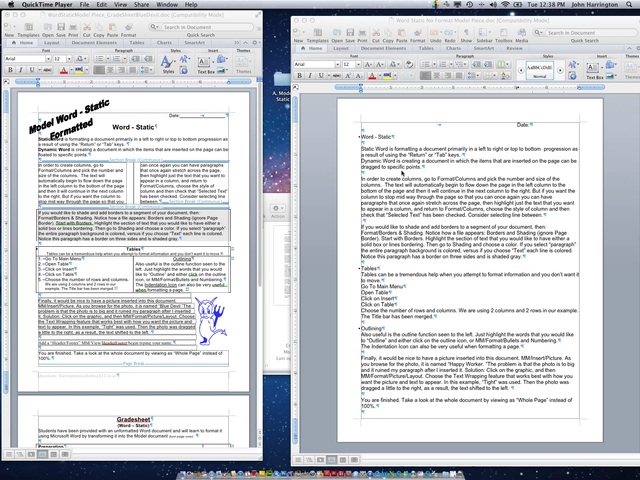Apply yellow highlight color in left window
Viewport: 640px width, 480px height.
pos(79,70)
